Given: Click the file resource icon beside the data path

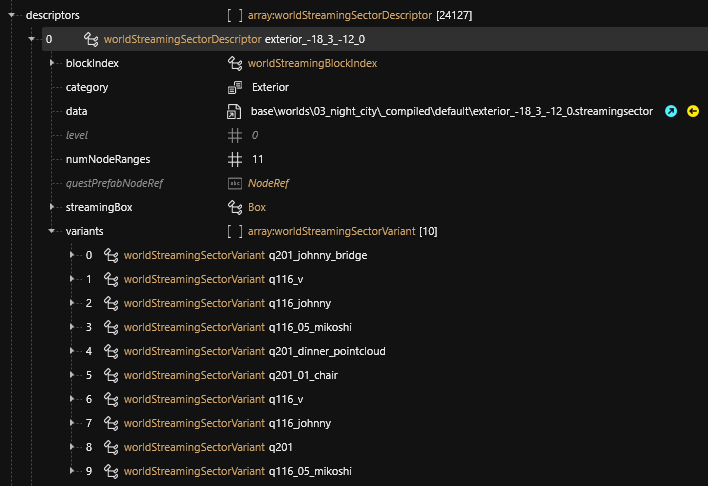Looking at the screenshot, I should pos(235,111).
